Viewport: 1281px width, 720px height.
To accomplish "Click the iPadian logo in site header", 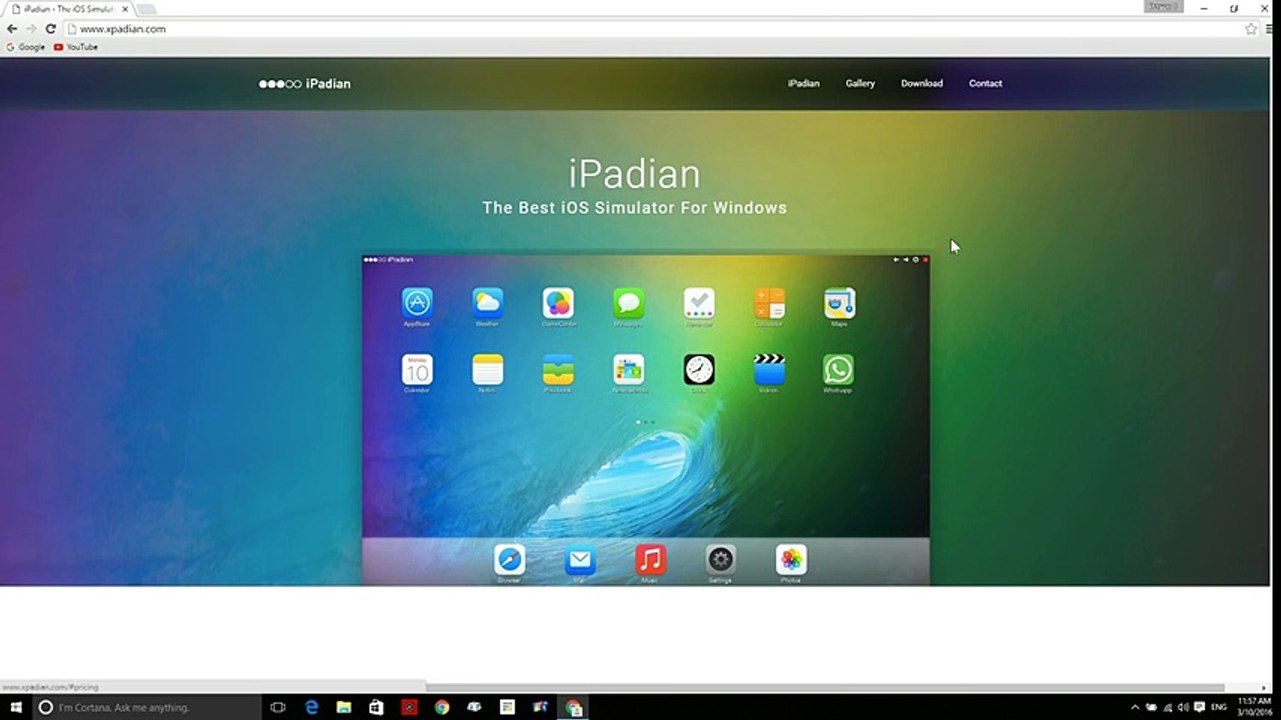I will pos(305,84).
